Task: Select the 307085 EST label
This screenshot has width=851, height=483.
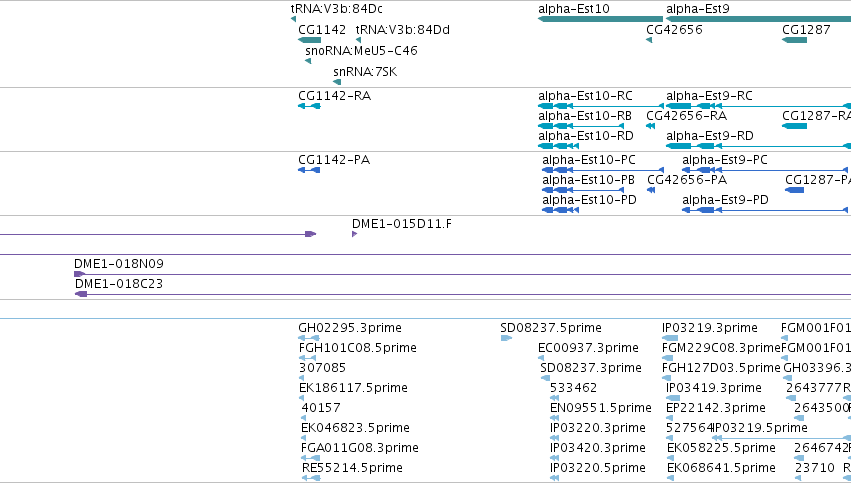Action: [x=322, y=368]
